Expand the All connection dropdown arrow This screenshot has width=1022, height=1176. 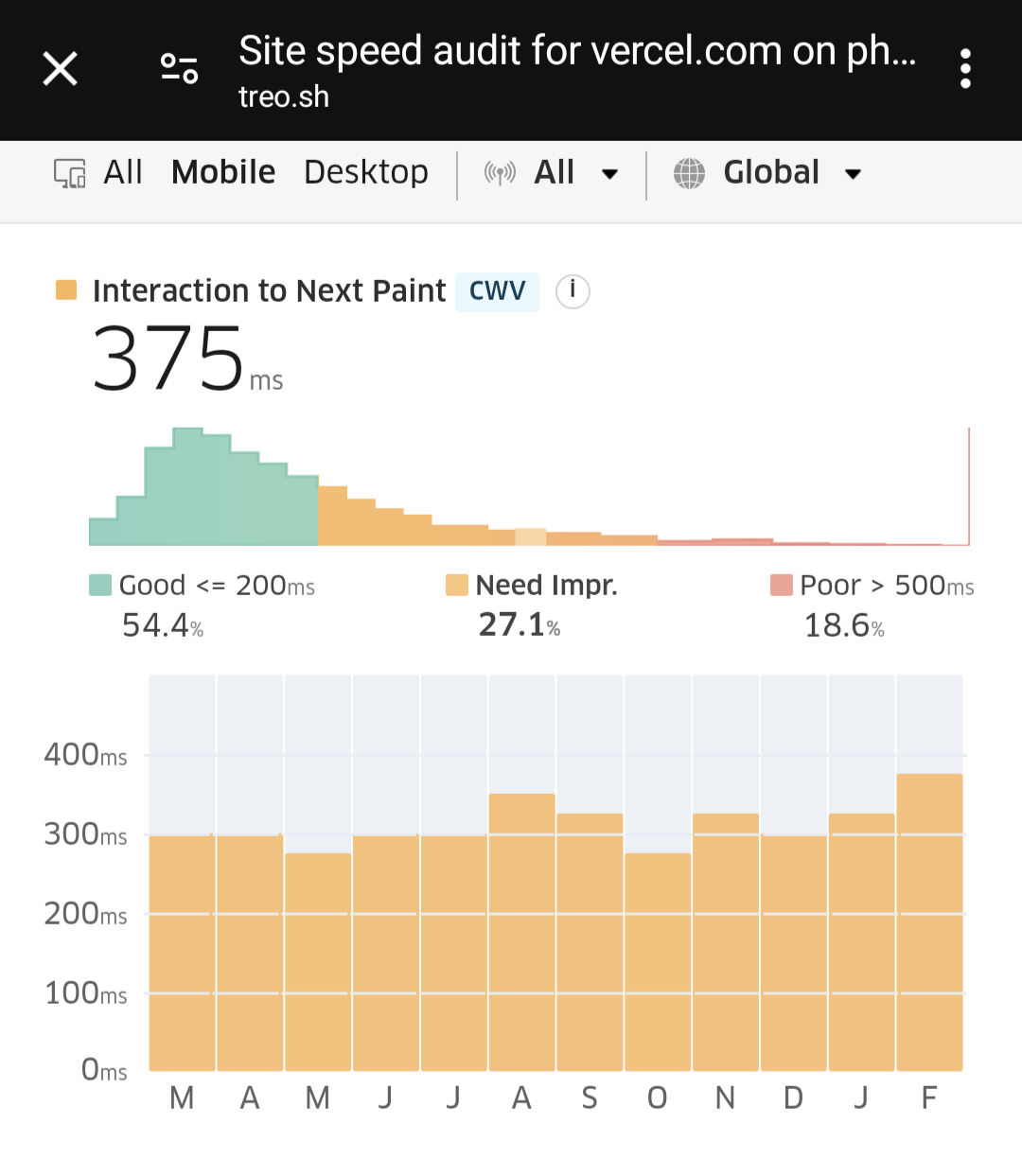click(610, 174)
